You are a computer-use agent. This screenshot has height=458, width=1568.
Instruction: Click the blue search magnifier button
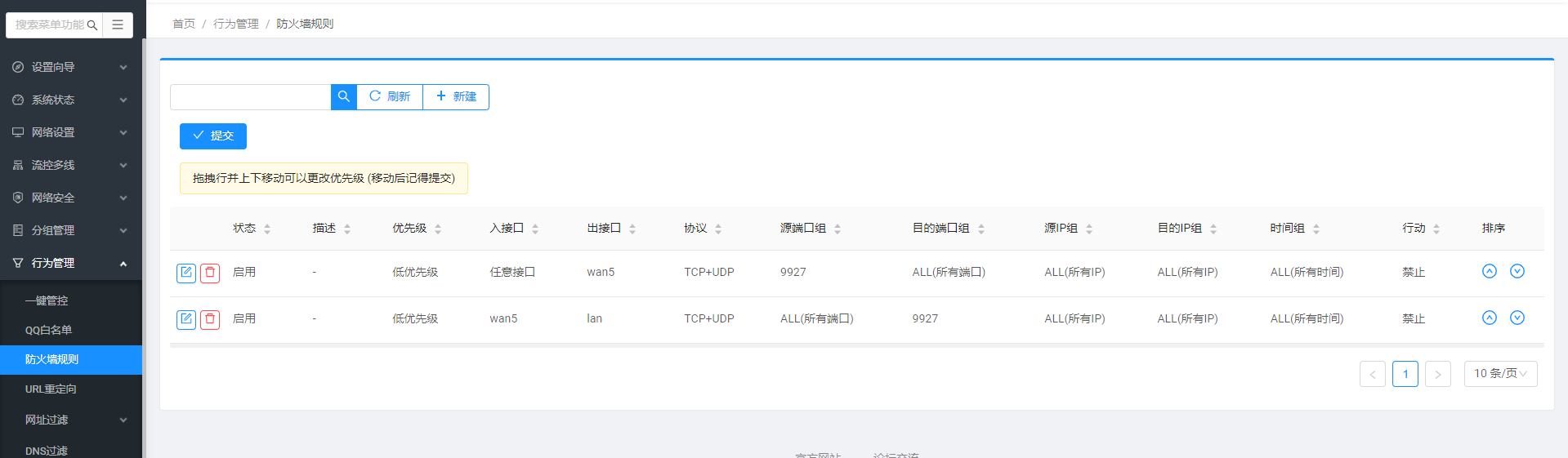click(x=343, y=96)
